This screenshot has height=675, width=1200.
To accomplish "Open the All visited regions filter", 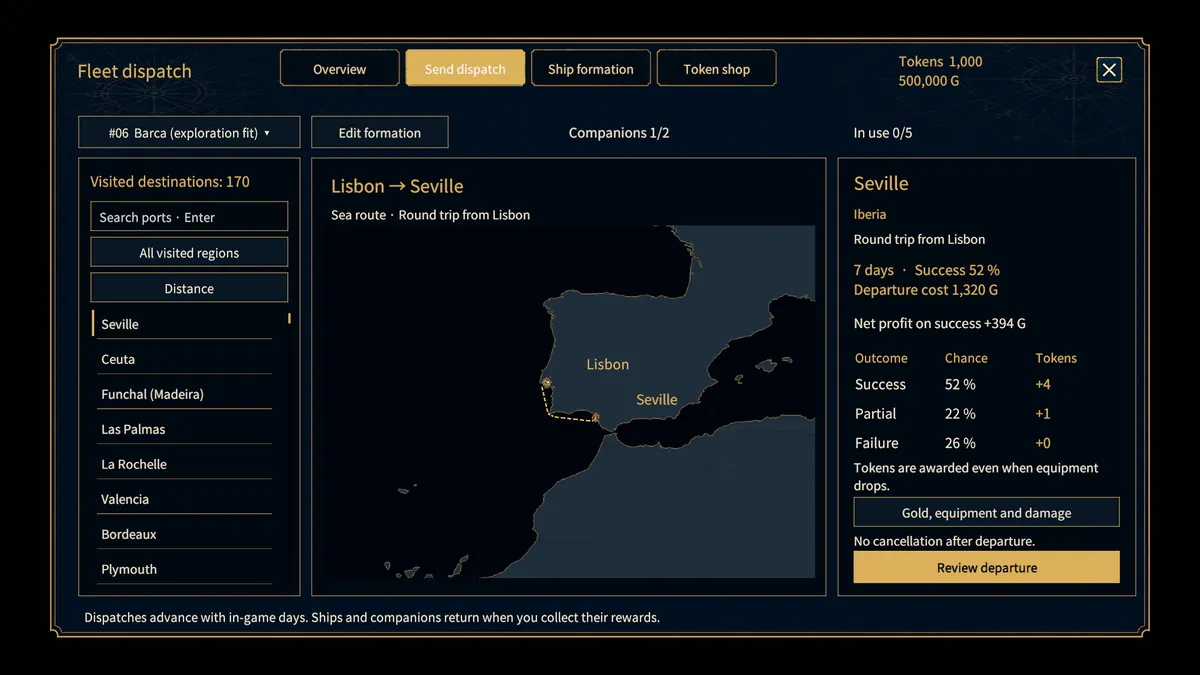I will click(x=189, y=253).
